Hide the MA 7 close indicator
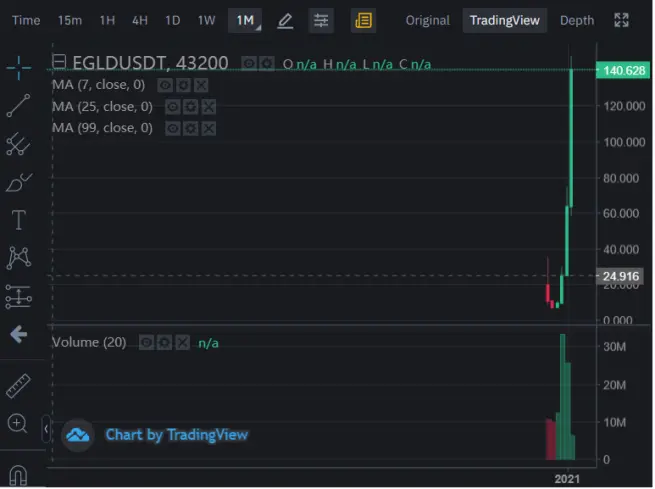This screenshot has width=655, height=489. pos(165,86)
